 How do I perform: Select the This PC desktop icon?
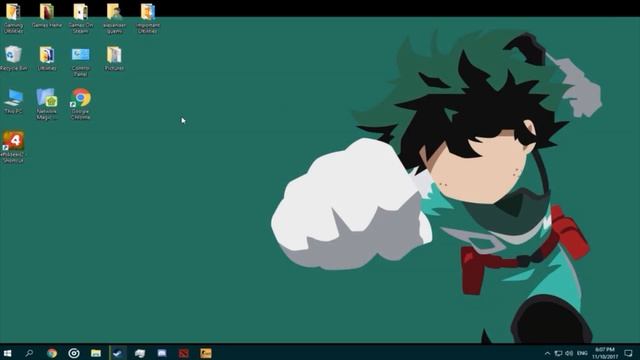click(13, 101)
